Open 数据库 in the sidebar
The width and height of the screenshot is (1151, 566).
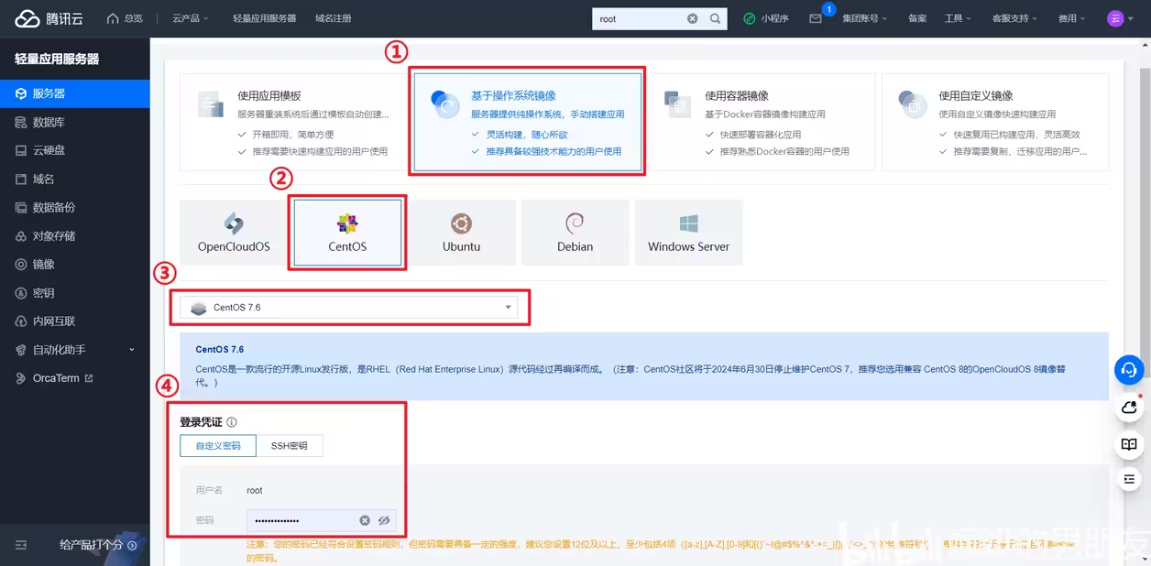pyautogui.click(x=75, y=122)
